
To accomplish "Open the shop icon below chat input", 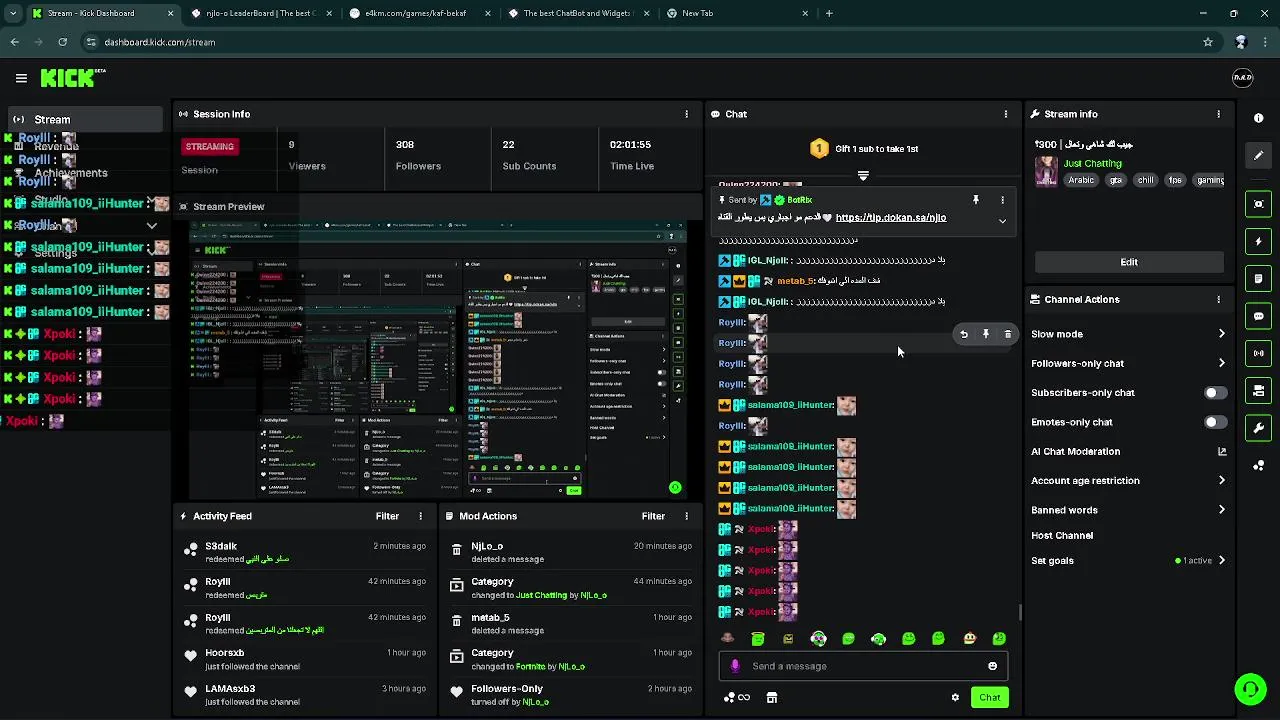I will click(x=771, y=698).
